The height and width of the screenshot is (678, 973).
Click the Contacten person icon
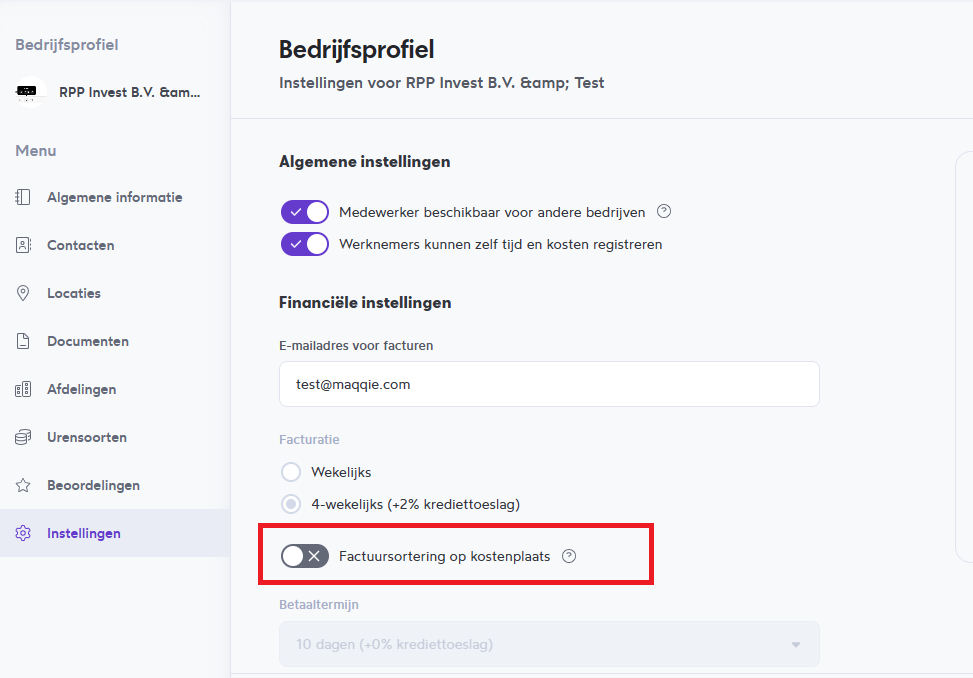pyautogui.click(x=23, y=245)
